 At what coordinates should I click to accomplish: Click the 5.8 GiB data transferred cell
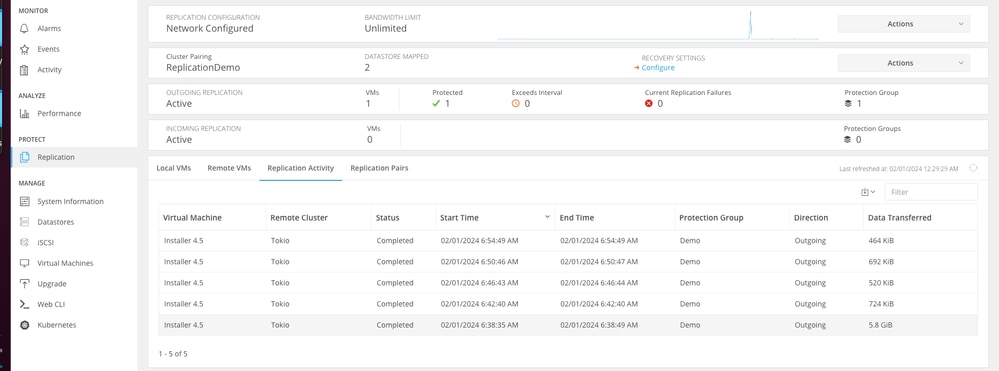(880, 325)
